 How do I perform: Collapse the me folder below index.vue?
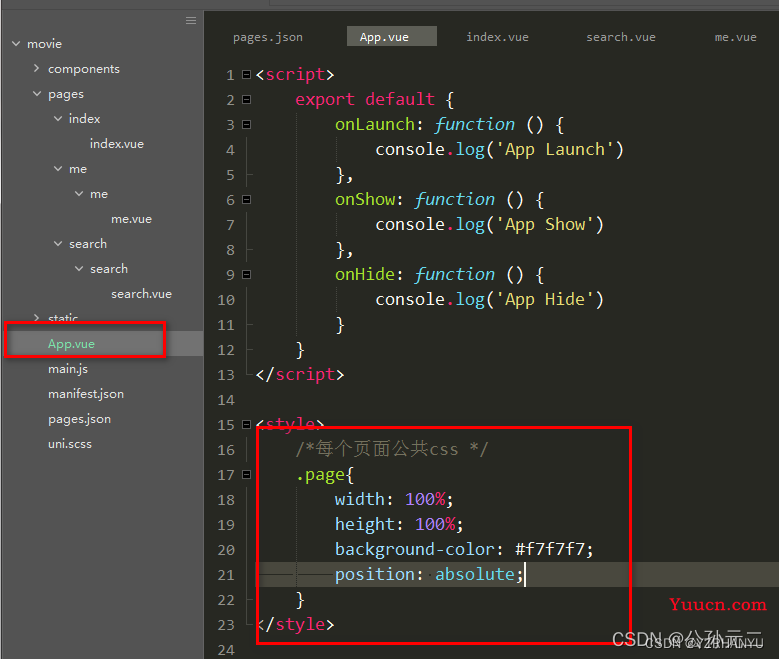[58, 168]
